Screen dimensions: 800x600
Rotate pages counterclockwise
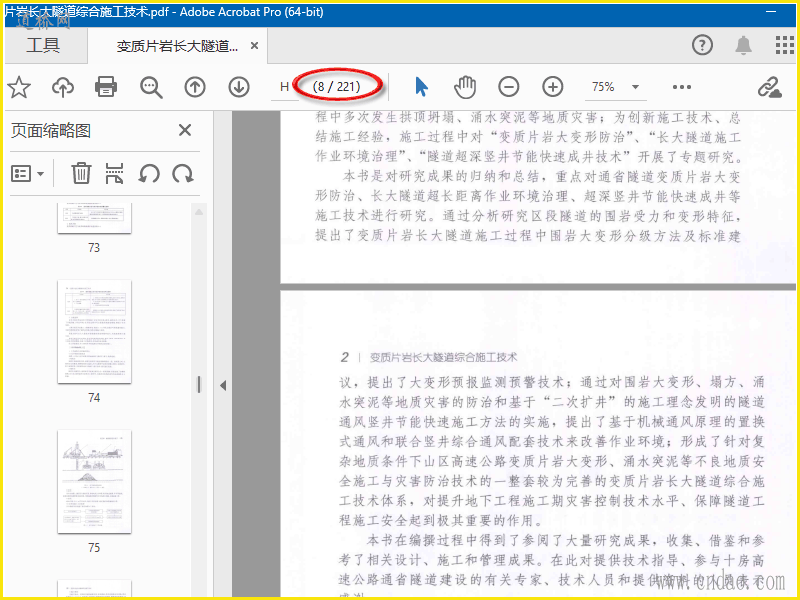[x=148, y=174]
